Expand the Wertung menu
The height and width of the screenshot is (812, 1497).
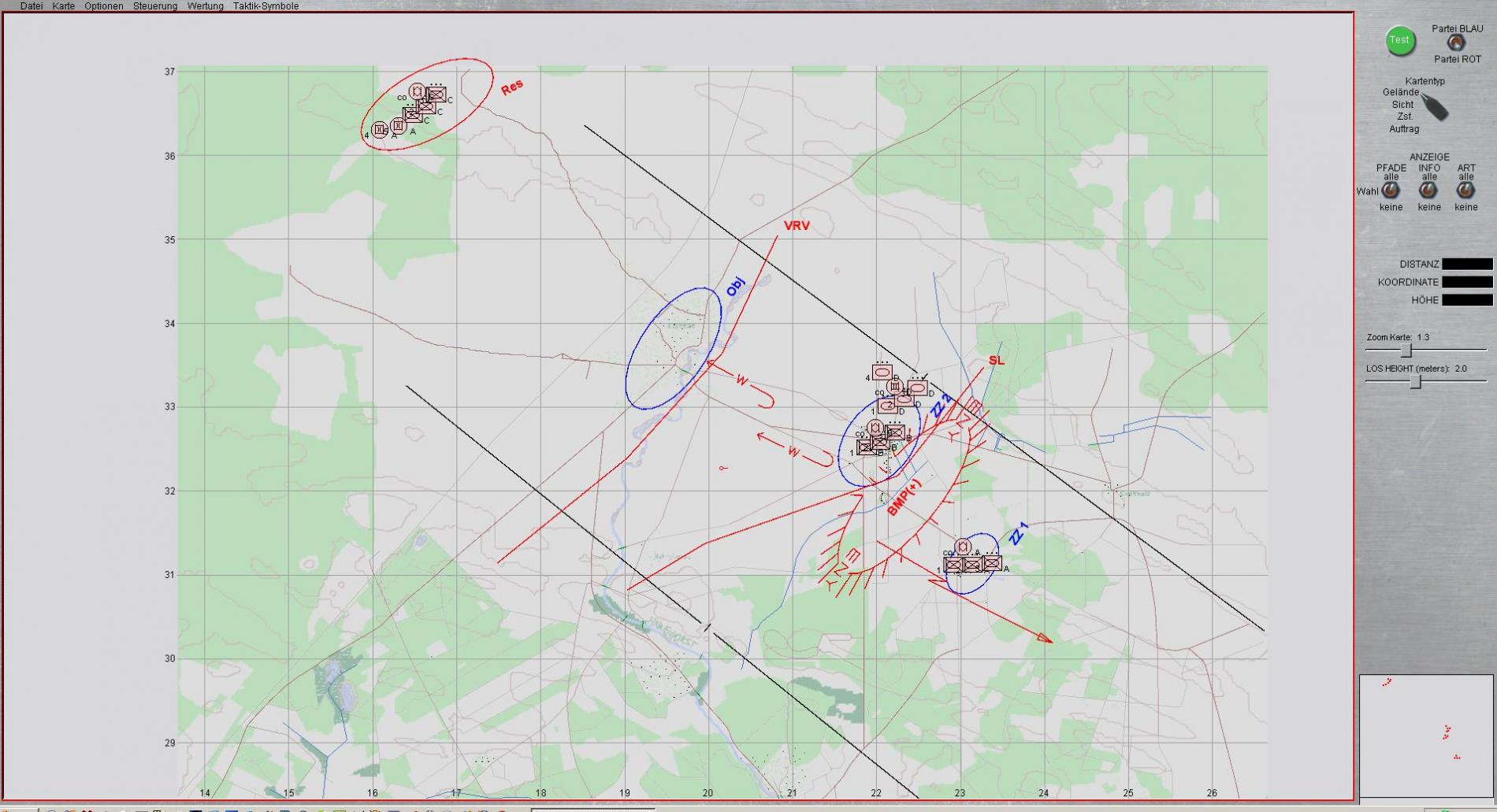[x=205, y=6]
